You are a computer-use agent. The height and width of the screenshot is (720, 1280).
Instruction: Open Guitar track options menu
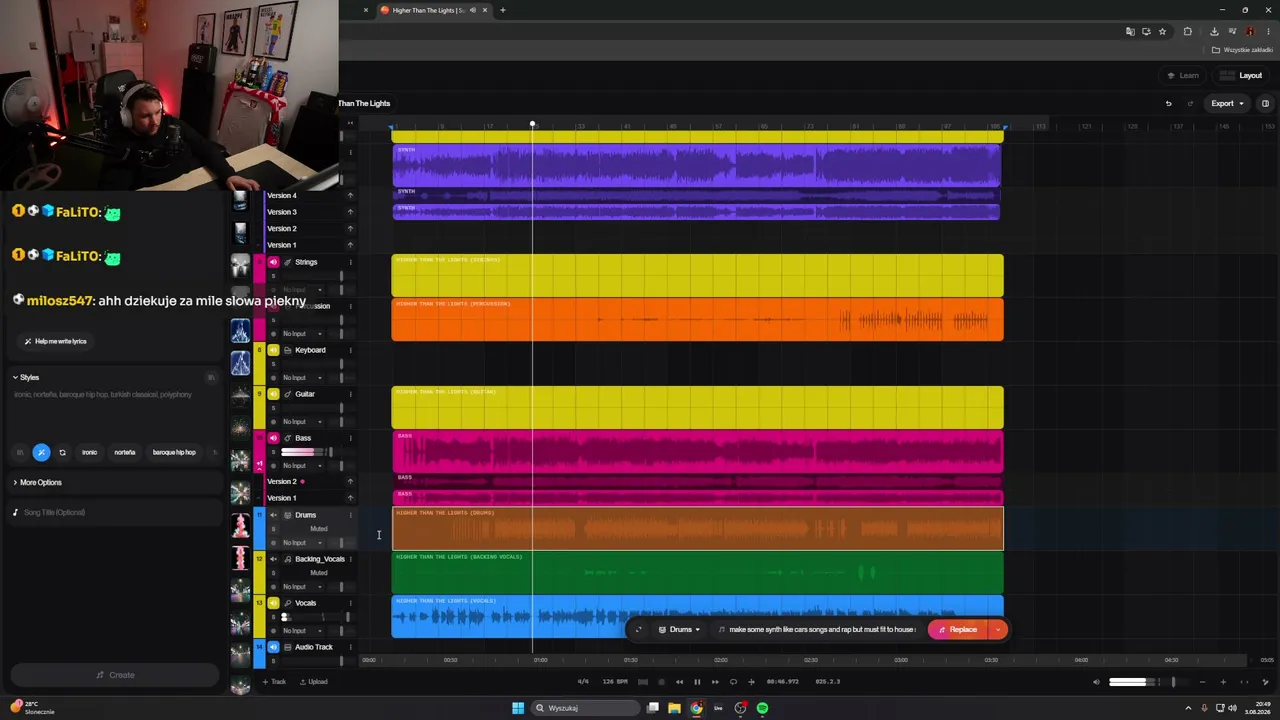(350, 394)
